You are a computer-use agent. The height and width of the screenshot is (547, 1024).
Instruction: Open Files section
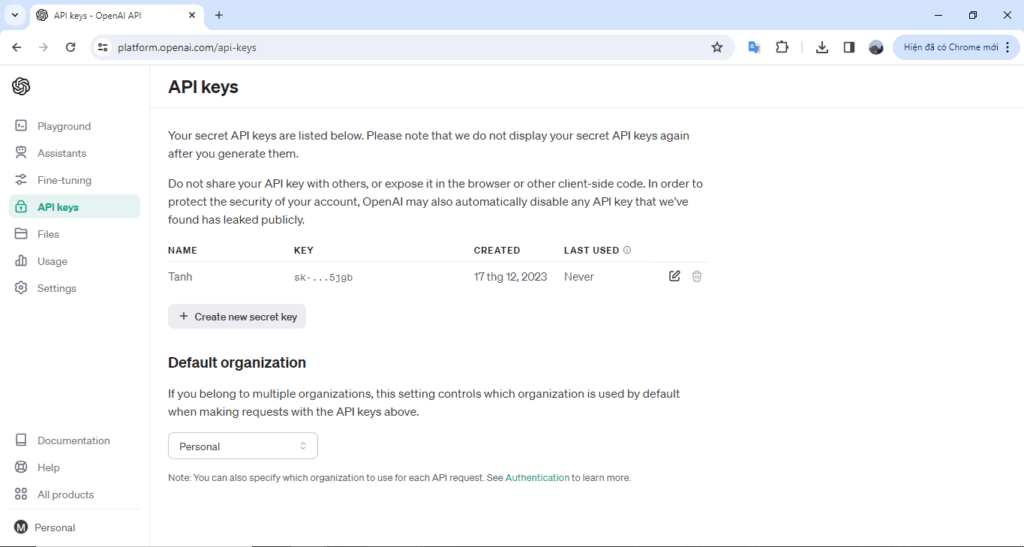[x=48, y=234]
